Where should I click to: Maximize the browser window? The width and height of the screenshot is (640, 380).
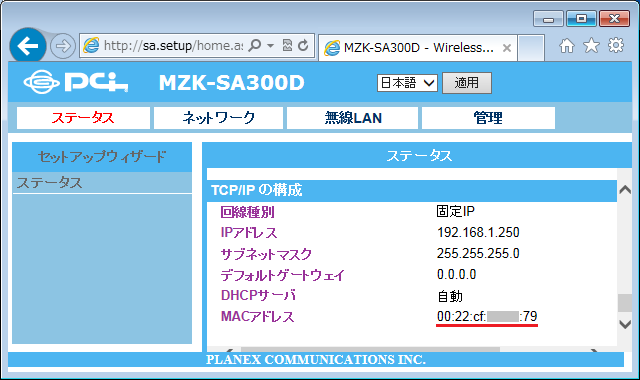coord(581,19)
